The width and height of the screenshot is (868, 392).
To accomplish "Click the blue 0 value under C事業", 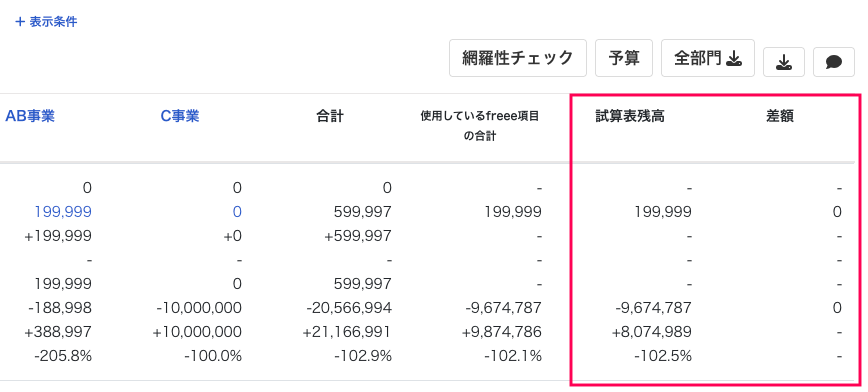I will [x=237, y=212].
